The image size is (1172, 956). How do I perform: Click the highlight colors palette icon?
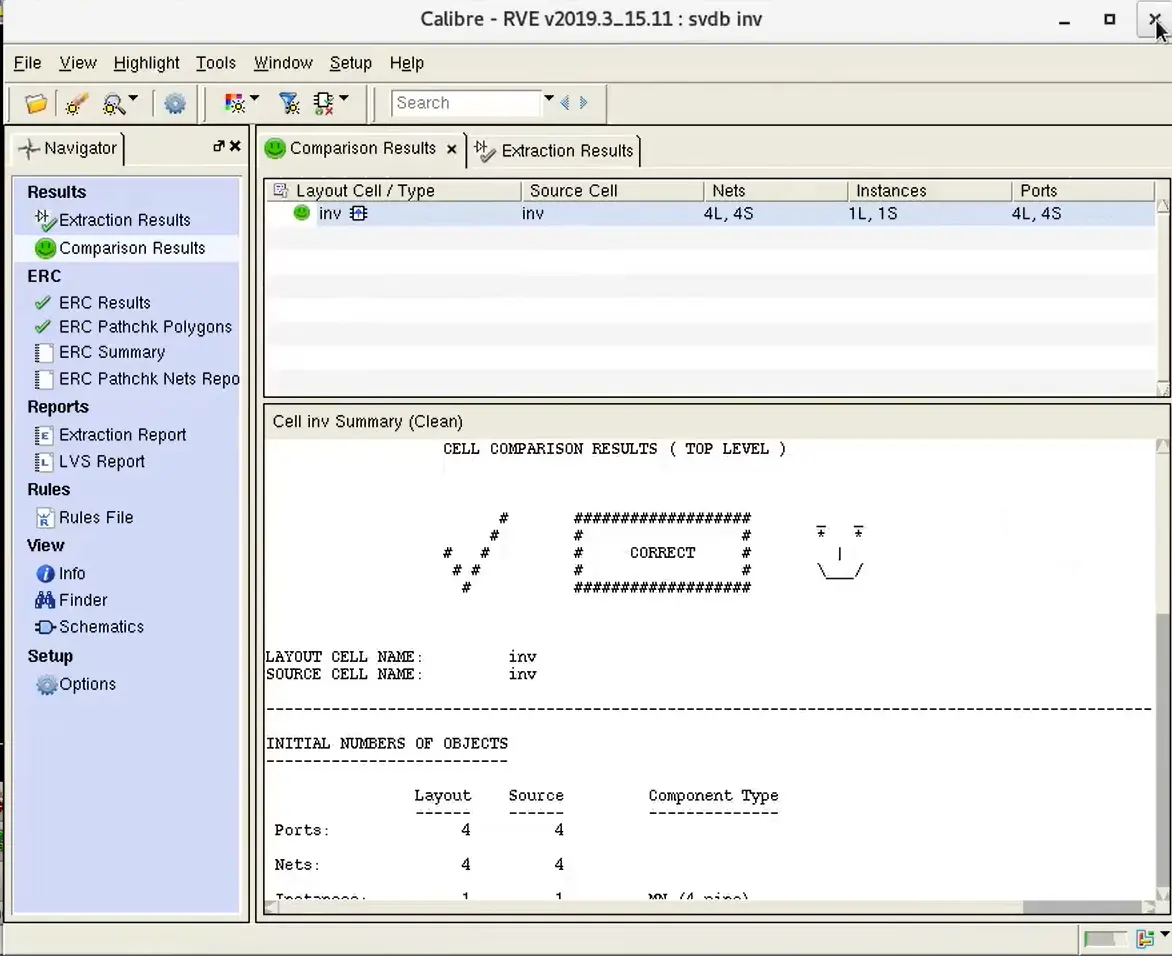tap(235, 103)
